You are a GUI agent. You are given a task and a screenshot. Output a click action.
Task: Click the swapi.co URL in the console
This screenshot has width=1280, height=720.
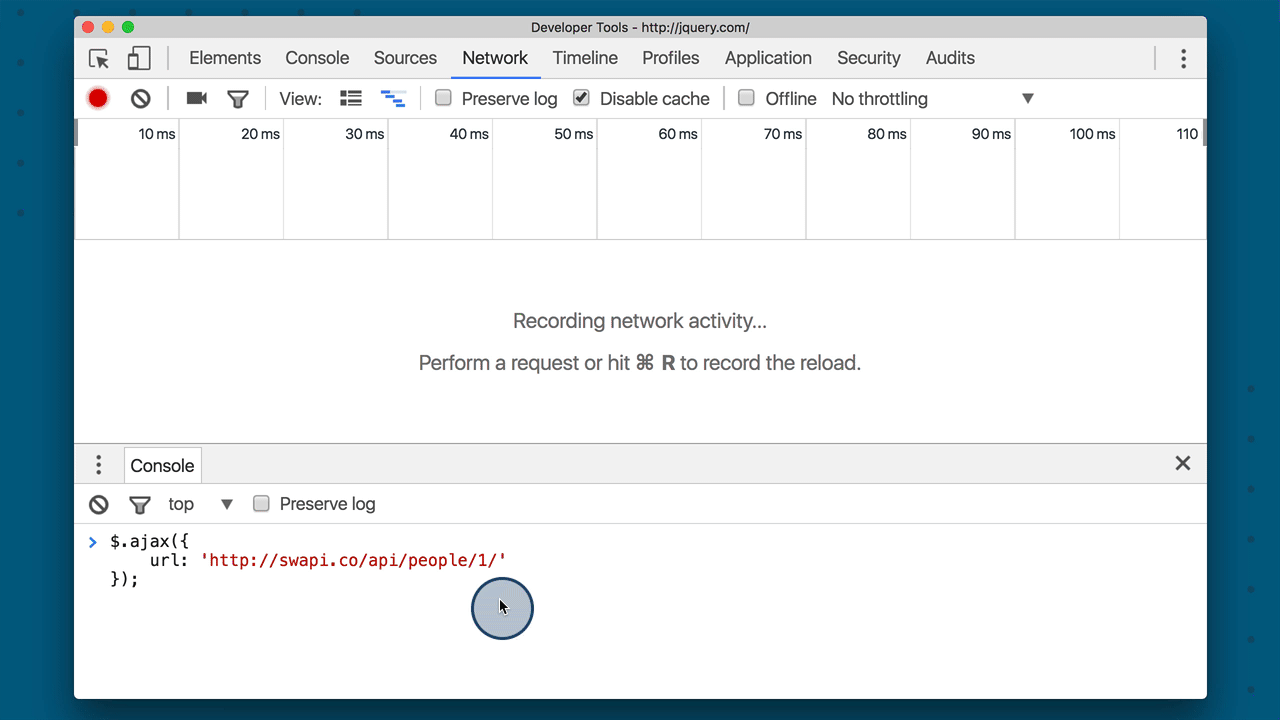click(354, 560)
